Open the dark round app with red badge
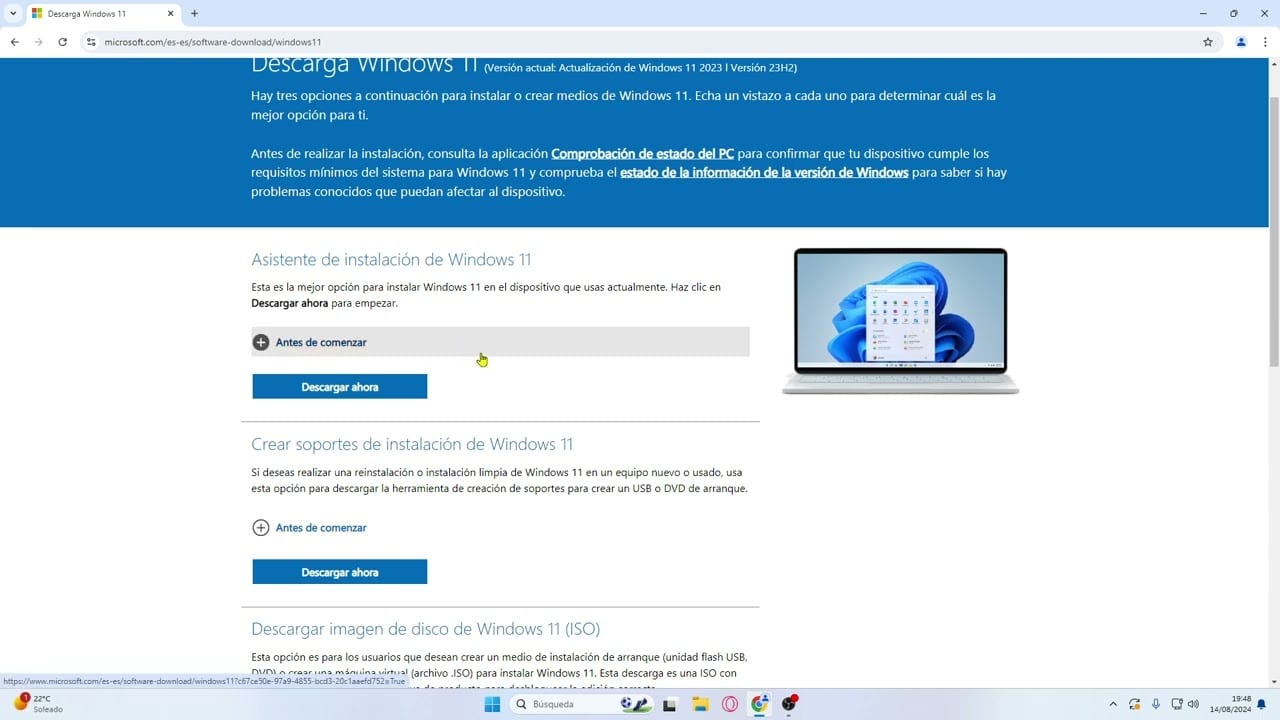The image size is (1280, 720). [790, 704]
